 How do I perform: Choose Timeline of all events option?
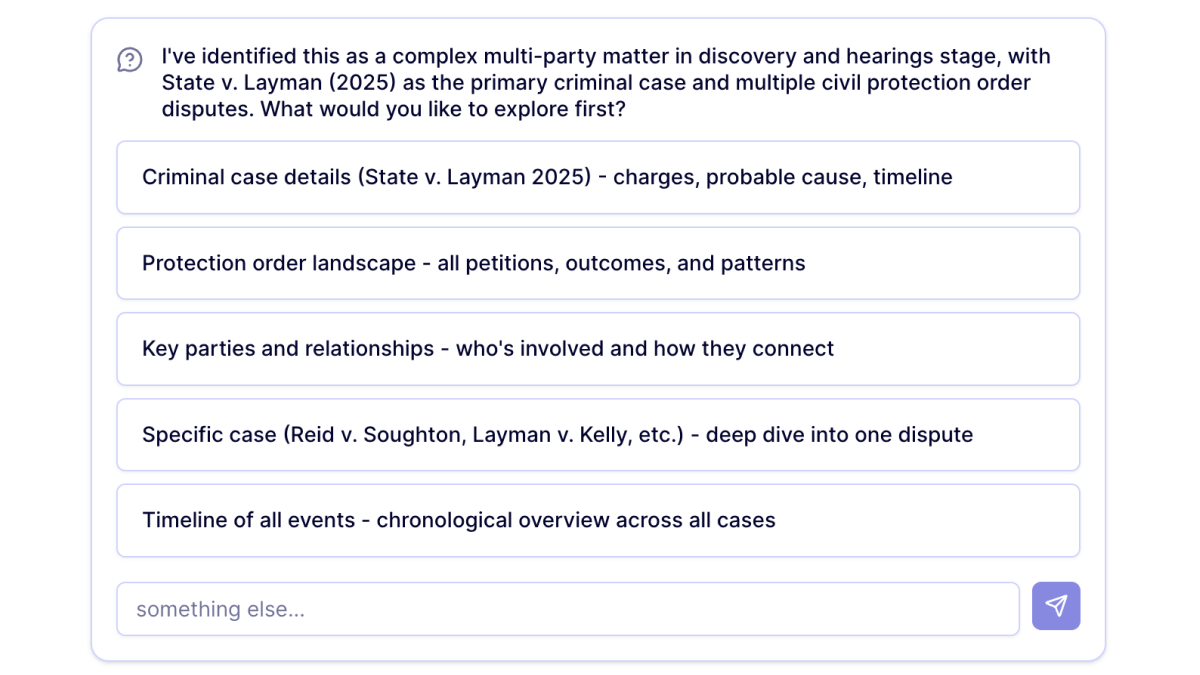[x=598, y=521]
